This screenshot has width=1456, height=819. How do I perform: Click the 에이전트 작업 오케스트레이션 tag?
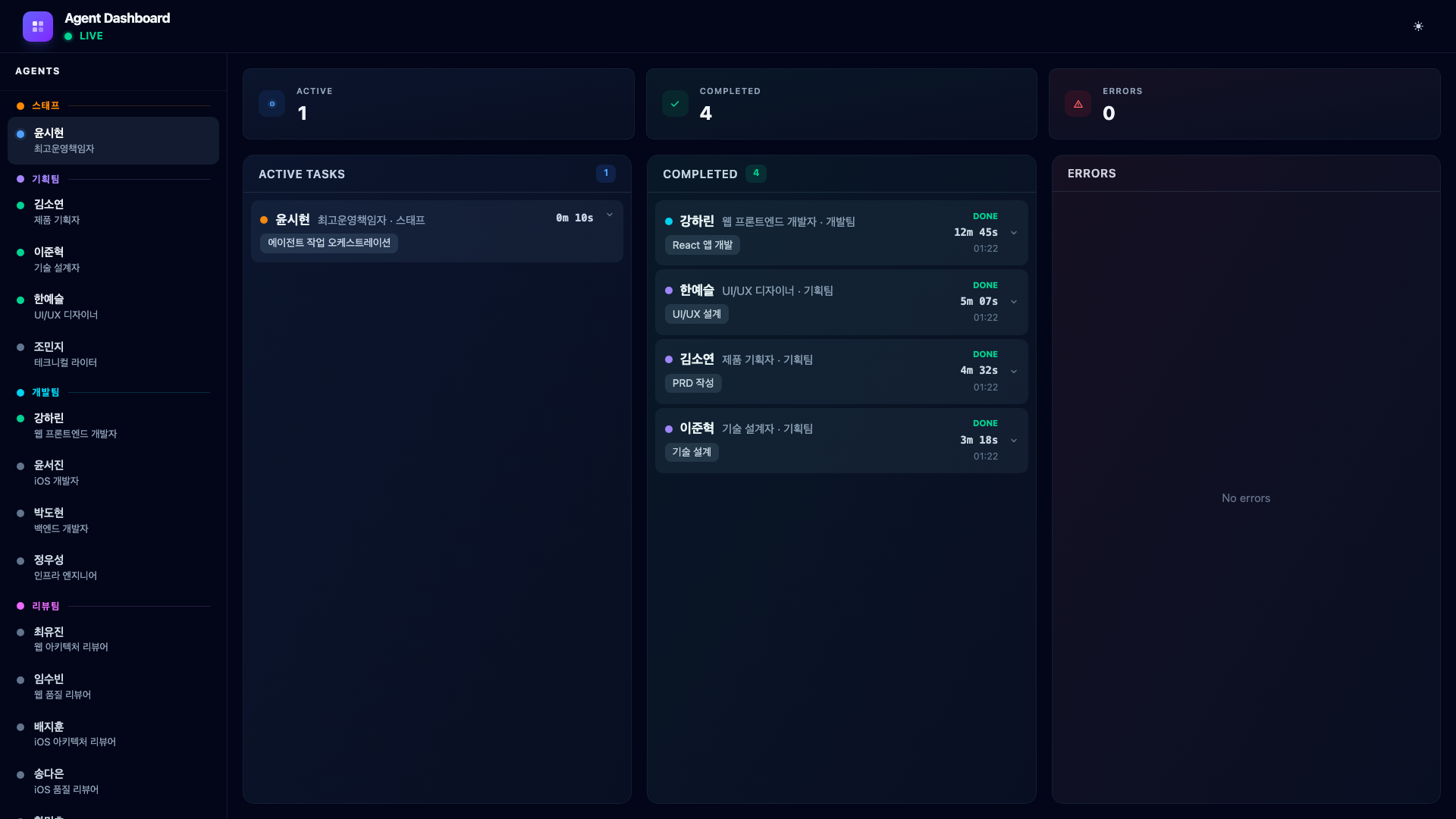tap(329, 243)
